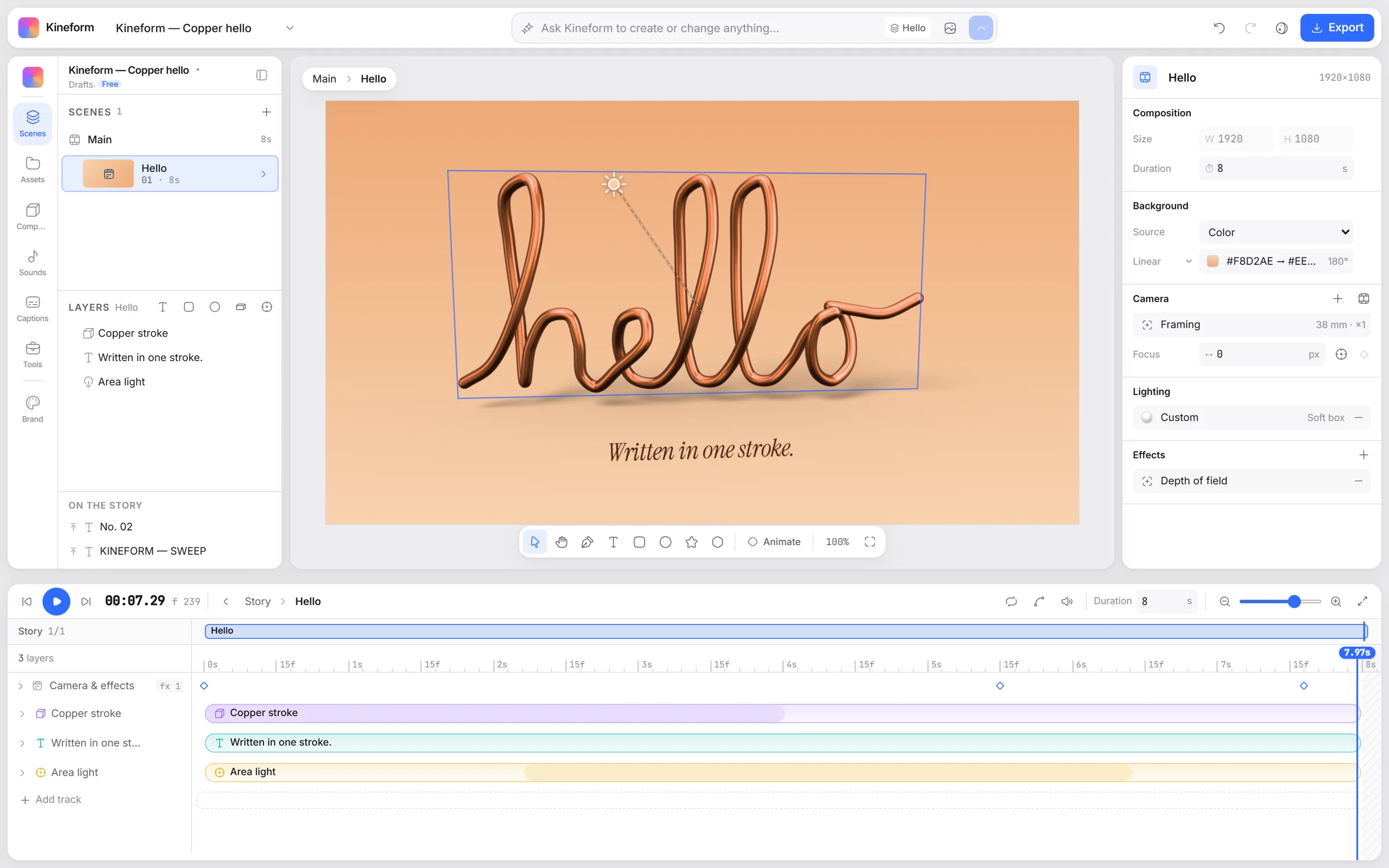Click the Focus value input field
Viewport: 1389px width, 868px height.
coord(1262,354)
